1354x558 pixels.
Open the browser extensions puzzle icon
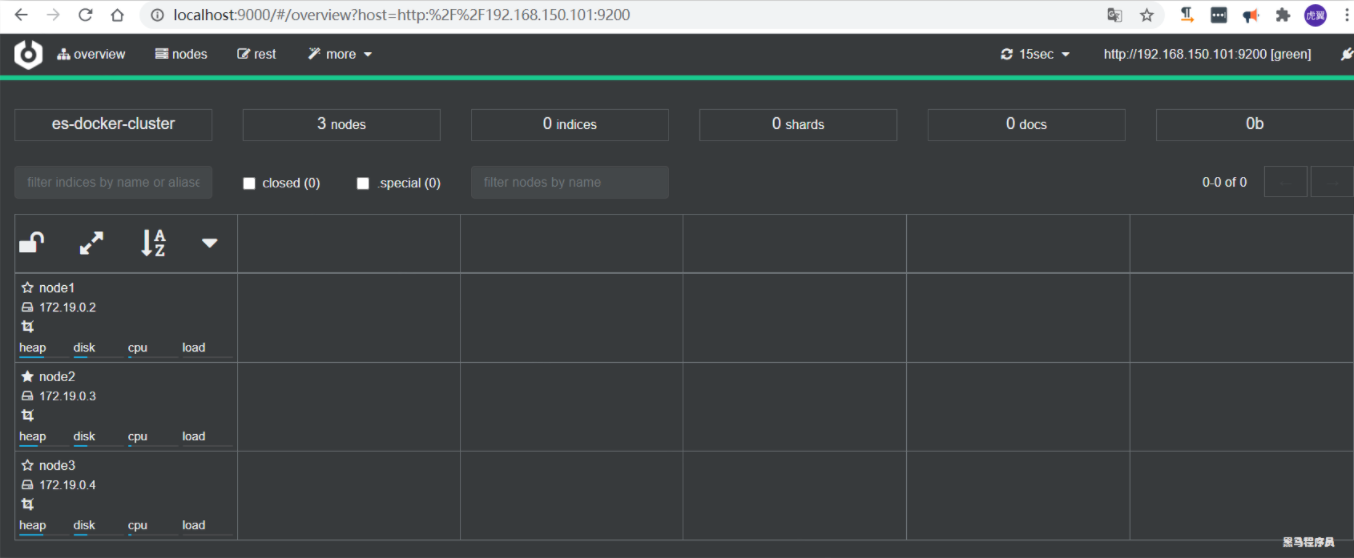(1283, 15)
